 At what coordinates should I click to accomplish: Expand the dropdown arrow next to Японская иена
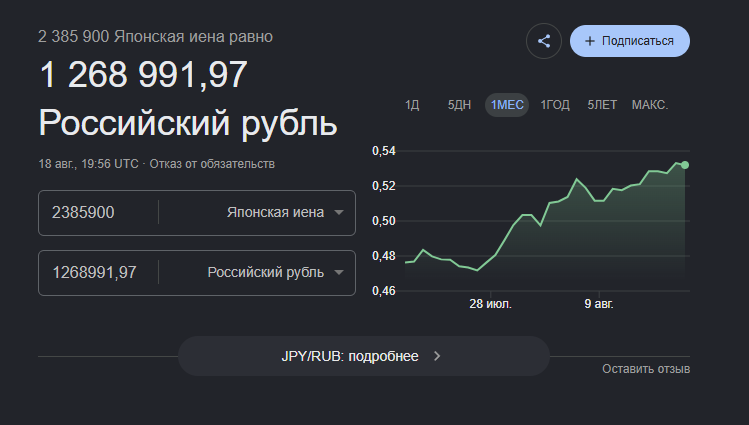339,212
